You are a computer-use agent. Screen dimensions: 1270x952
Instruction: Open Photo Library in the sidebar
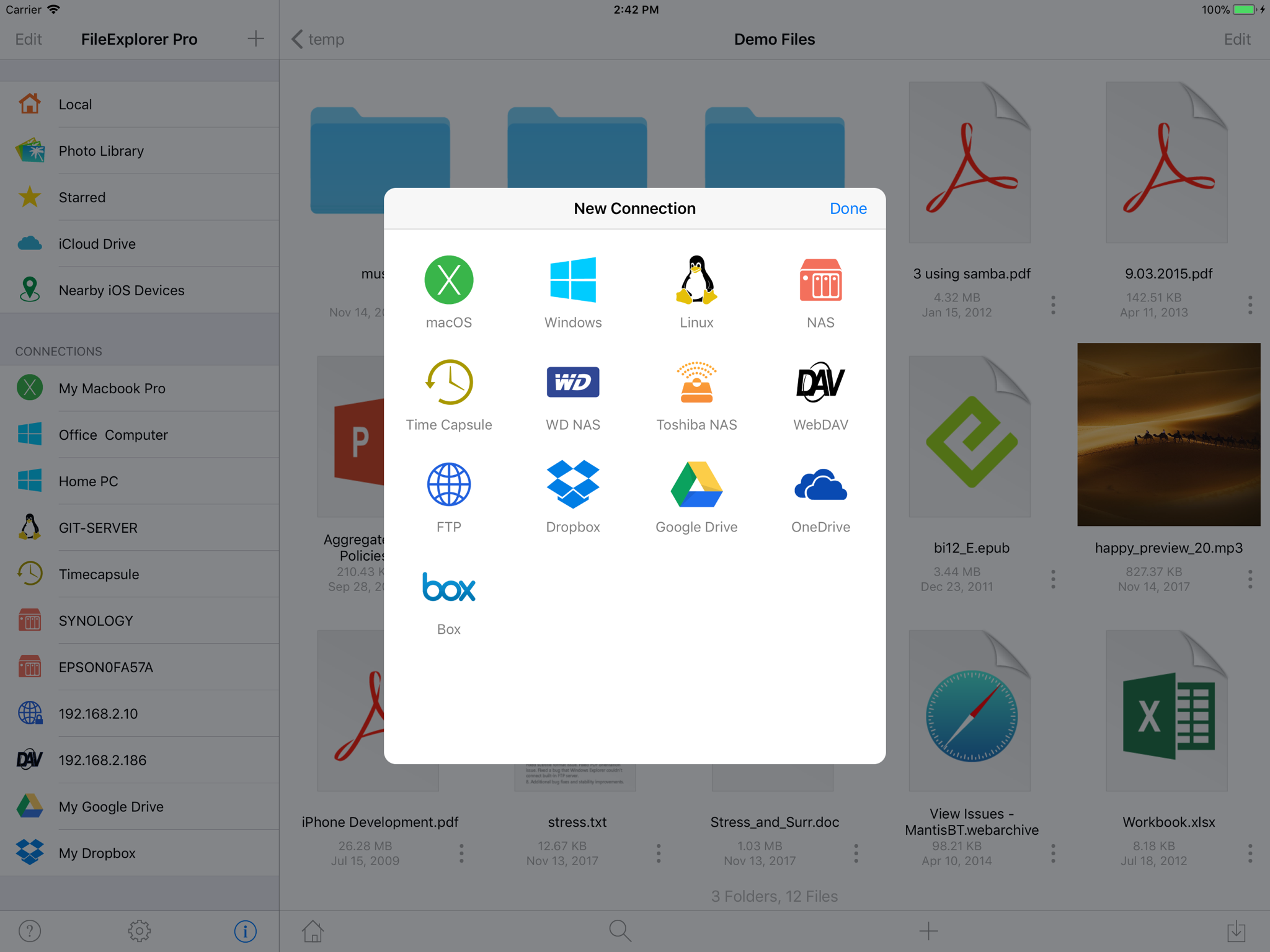(140, 151)
